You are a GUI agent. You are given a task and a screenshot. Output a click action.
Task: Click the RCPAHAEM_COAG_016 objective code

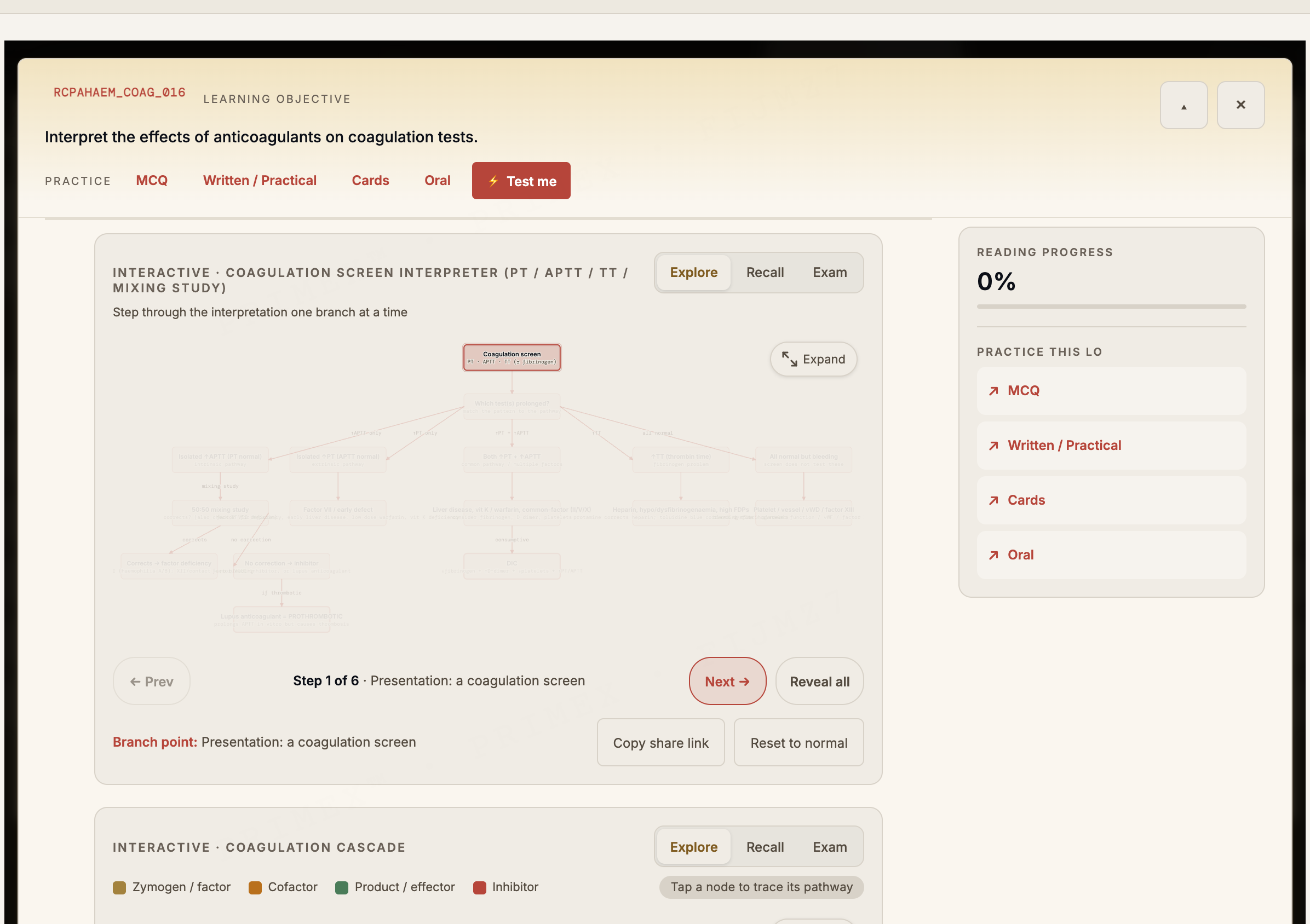point(119,93)
